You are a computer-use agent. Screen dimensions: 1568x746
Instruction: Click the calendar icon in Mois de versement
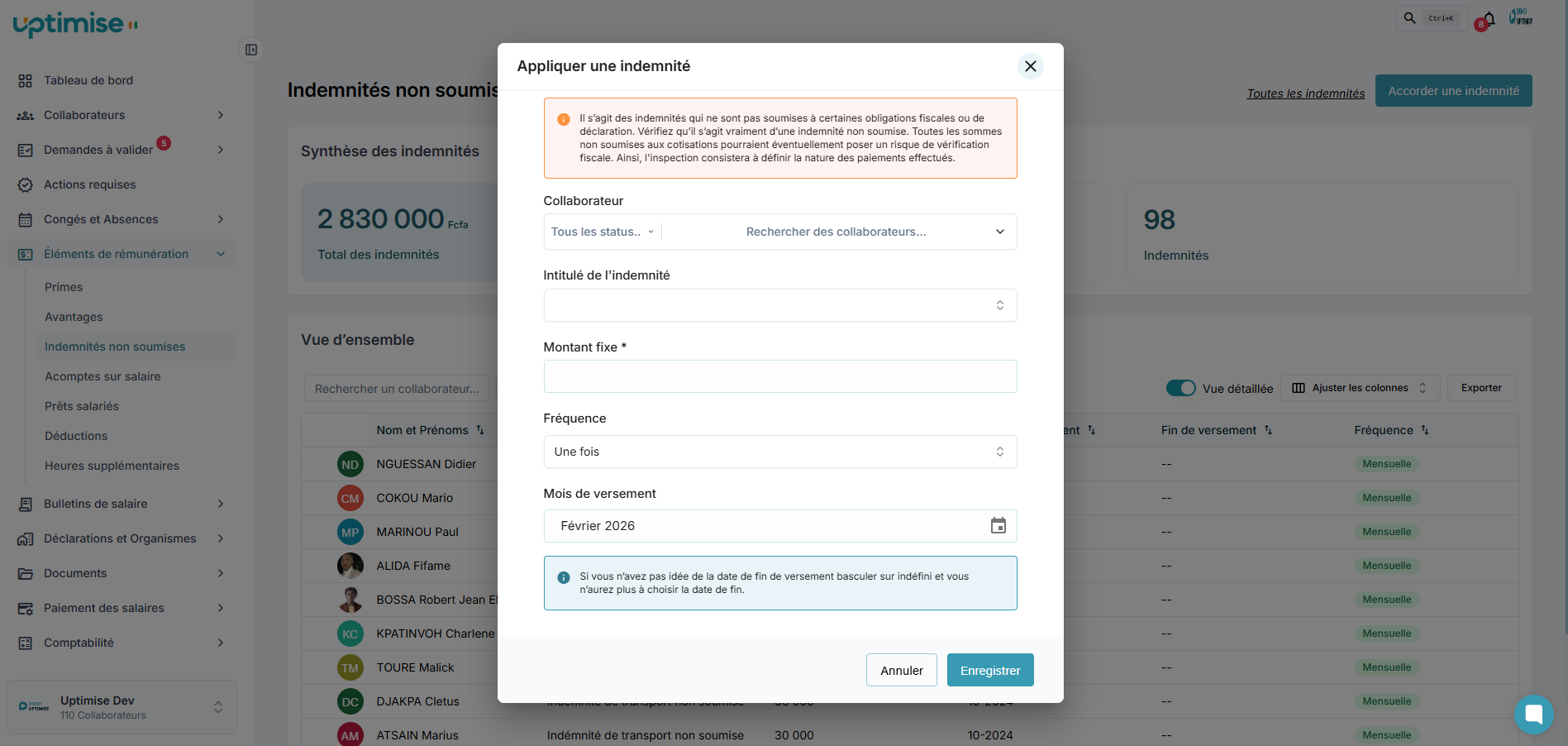coord(998,526)
